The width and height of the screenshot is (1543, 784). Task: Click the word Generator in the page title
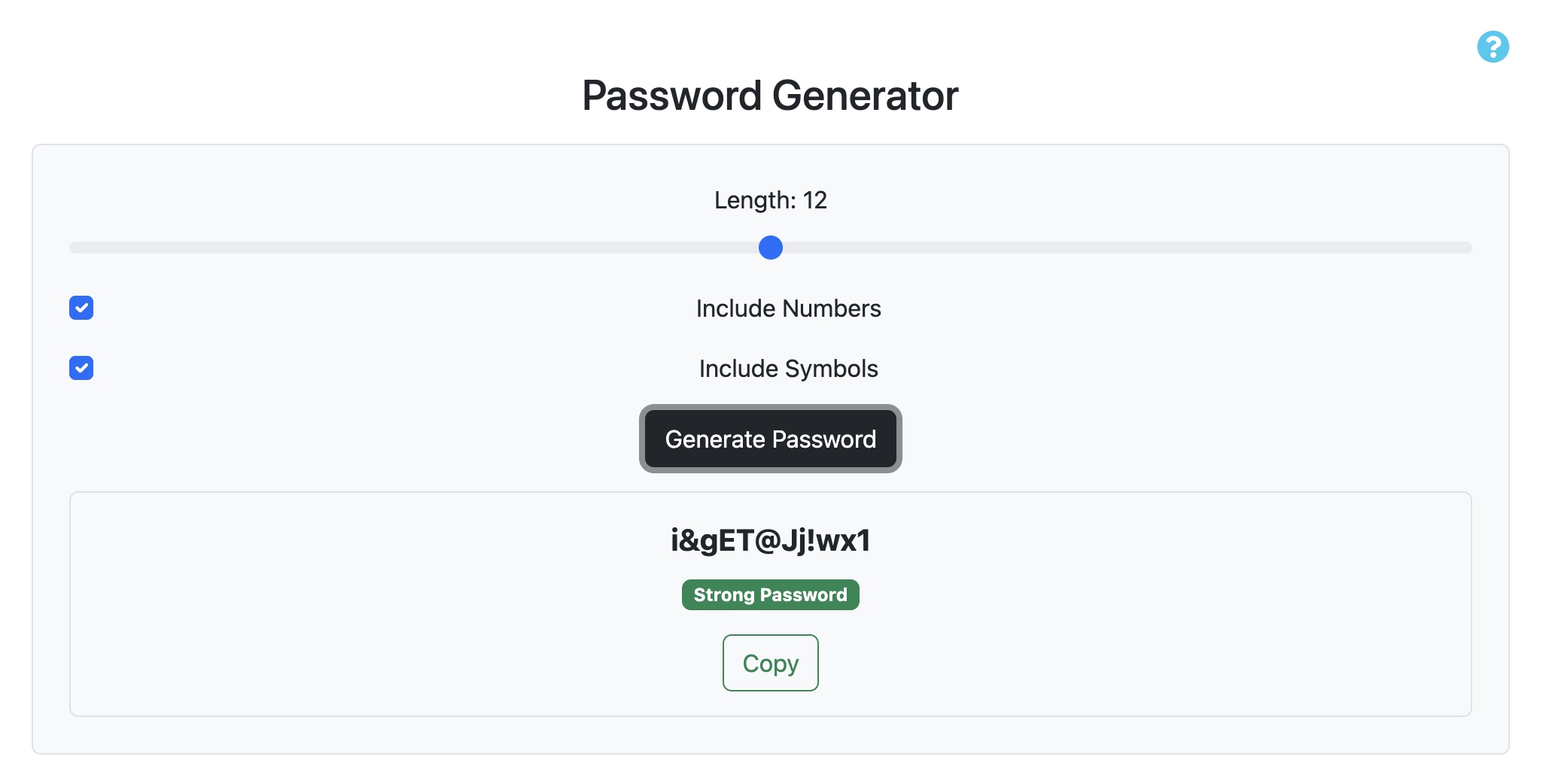pos(865,96)
